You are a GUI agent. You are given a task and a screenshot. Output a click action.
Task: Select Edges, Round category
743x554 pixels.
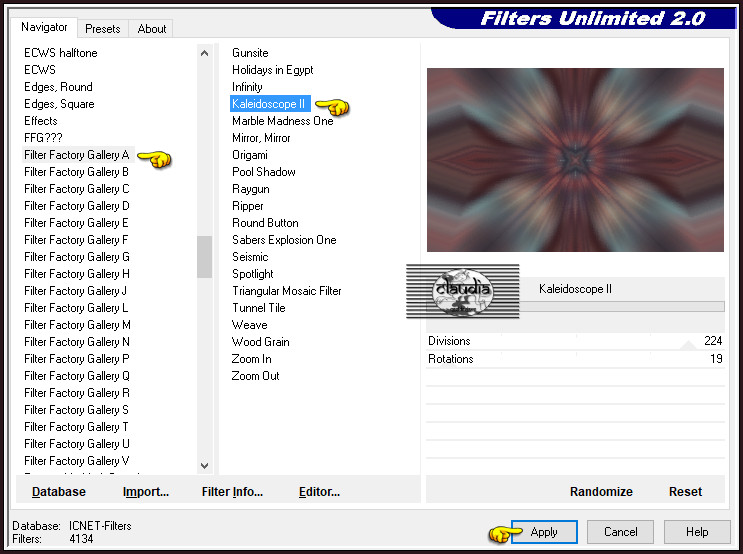click(58, 87)
